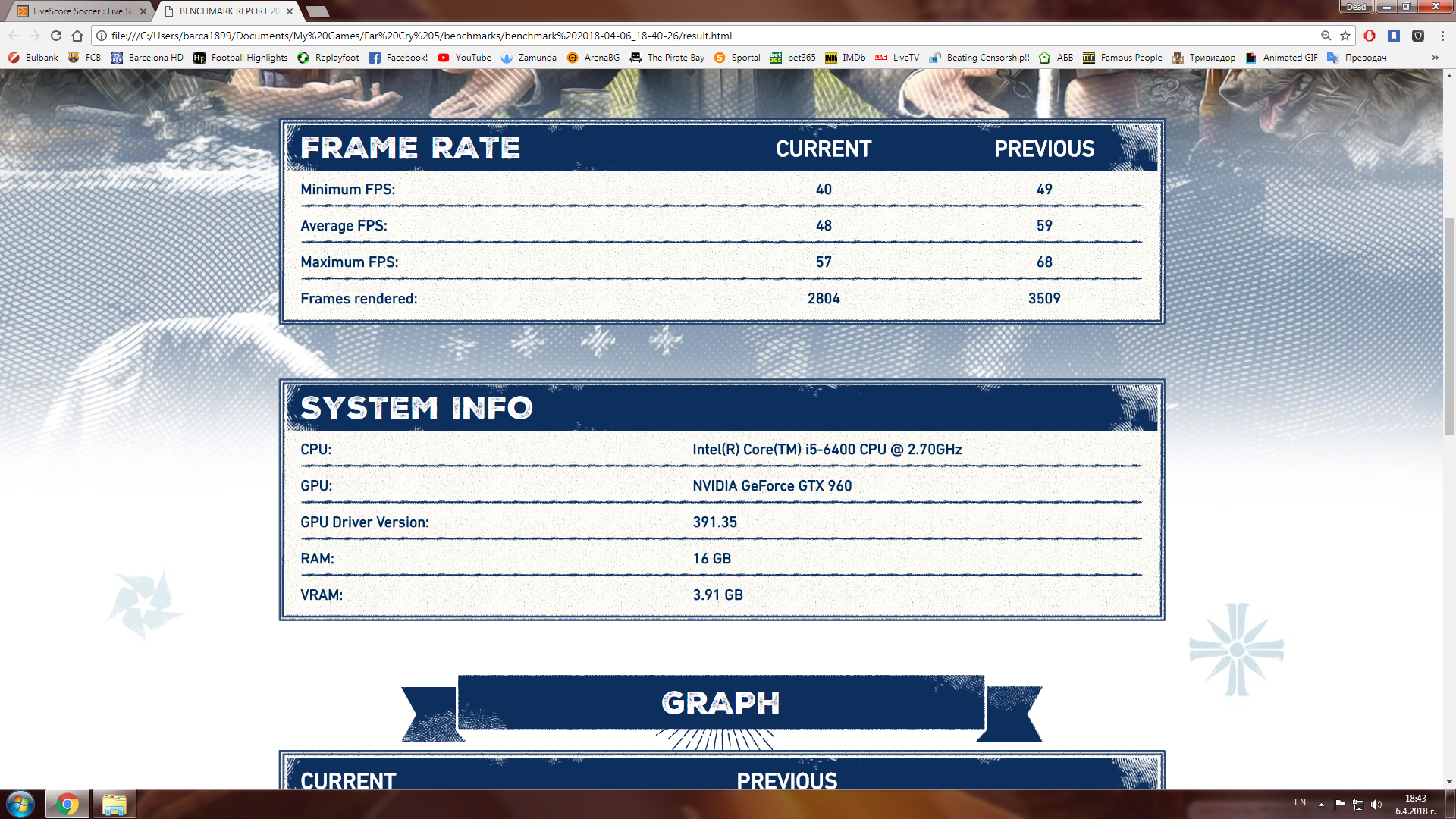
Task: Open The Pirate Bay bookmark
Action: (x=667, y=58)
